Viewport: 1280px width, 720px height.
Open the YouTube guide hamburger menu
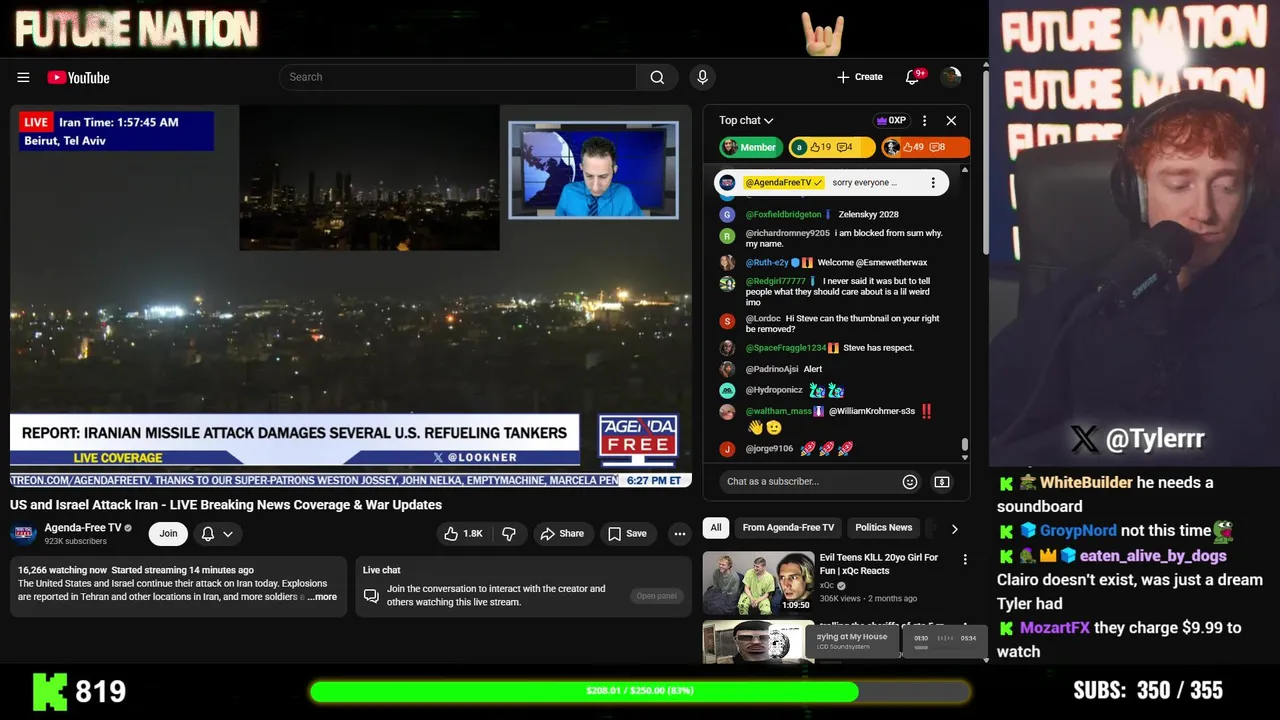[23, 77]
